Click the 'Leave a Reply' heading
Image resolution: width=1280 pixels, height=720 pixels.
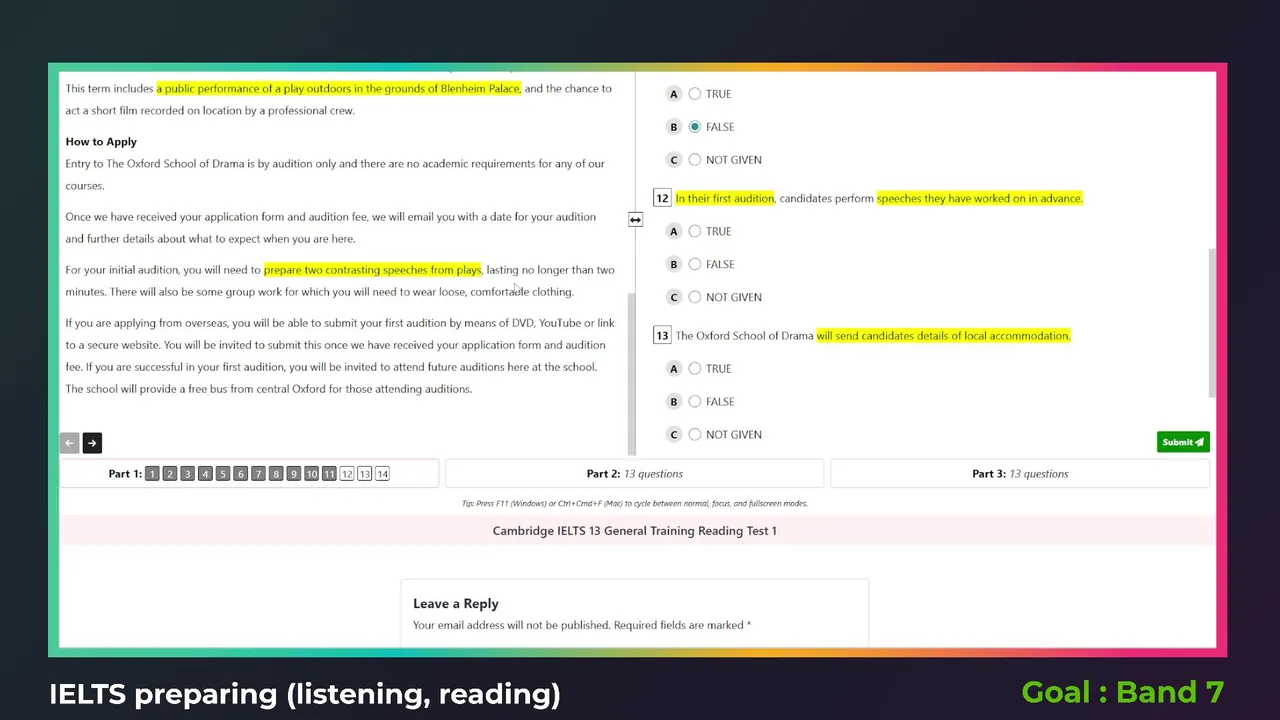point(456,604)
